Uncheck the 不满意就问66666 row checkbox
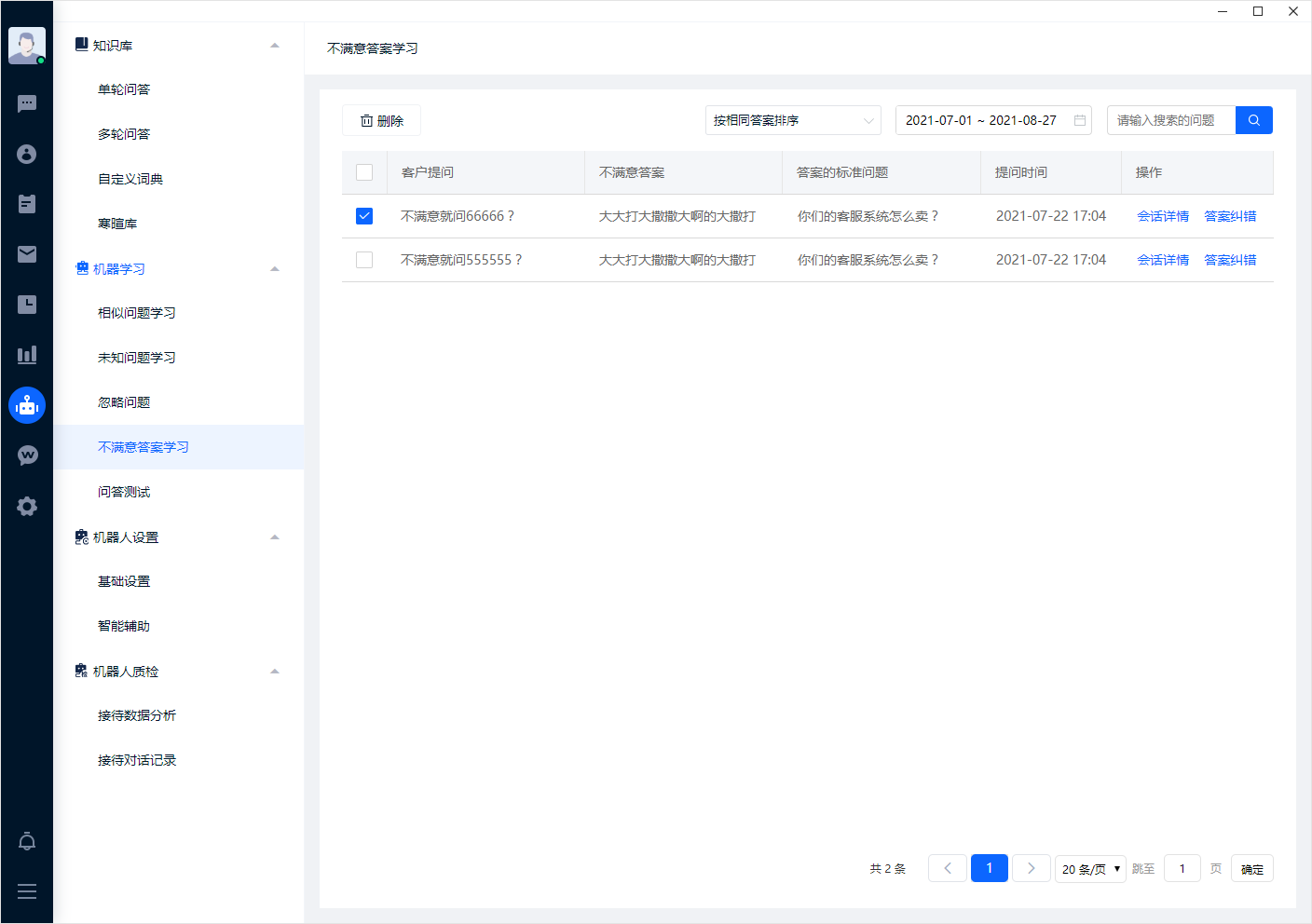The image size is (1312, 924). coord(364,216)
